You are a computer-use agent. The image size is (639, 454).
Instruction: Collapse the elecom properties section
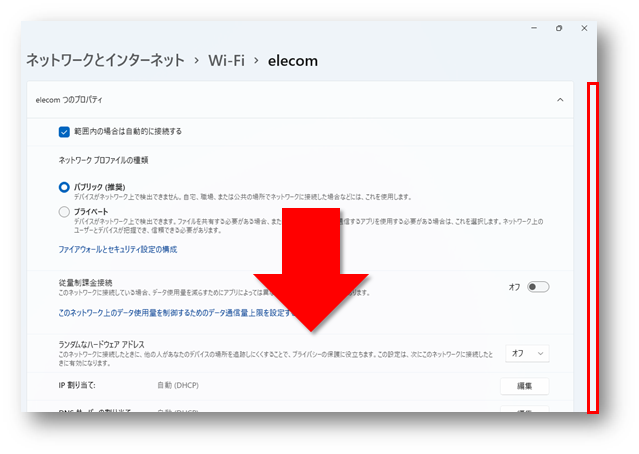click(560, 100)
